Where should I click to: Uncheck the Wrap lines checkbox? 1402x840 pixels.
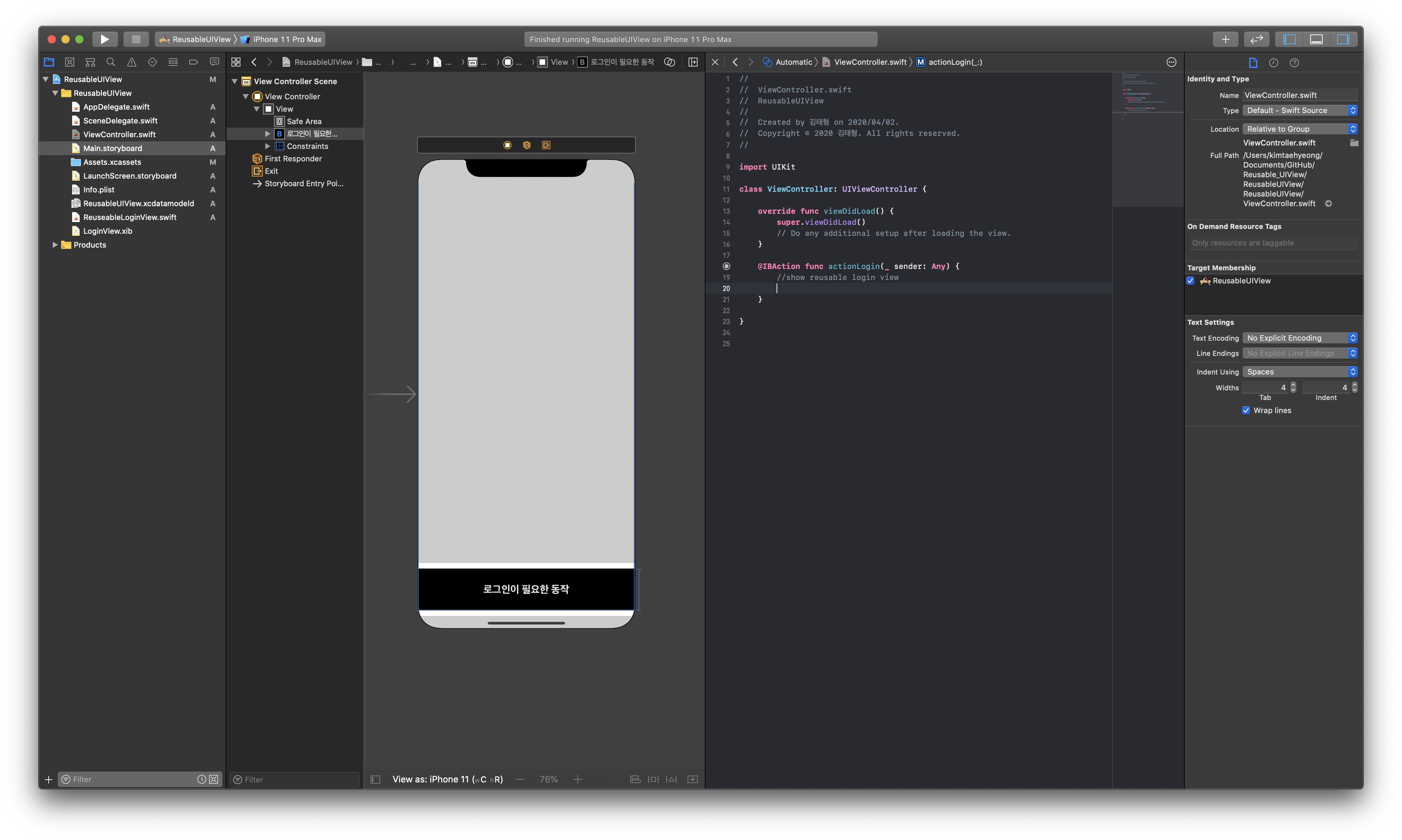1246,410
